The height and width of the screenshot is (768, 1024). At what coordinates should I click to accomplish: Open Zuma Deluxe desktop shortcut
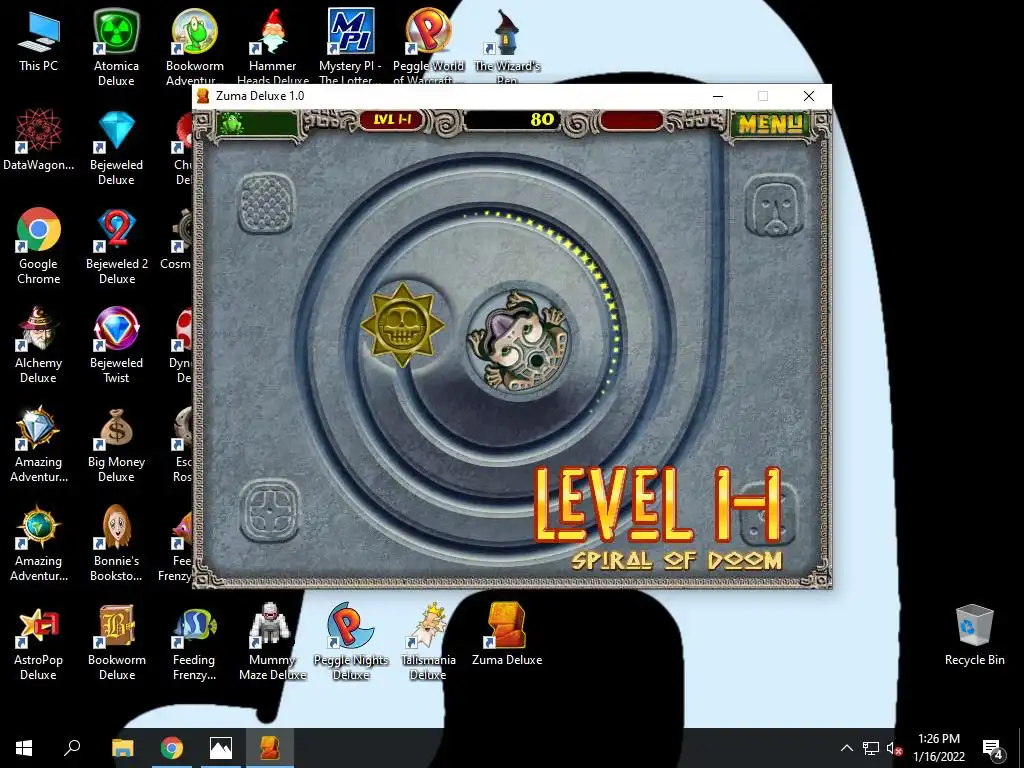(507, 635)
